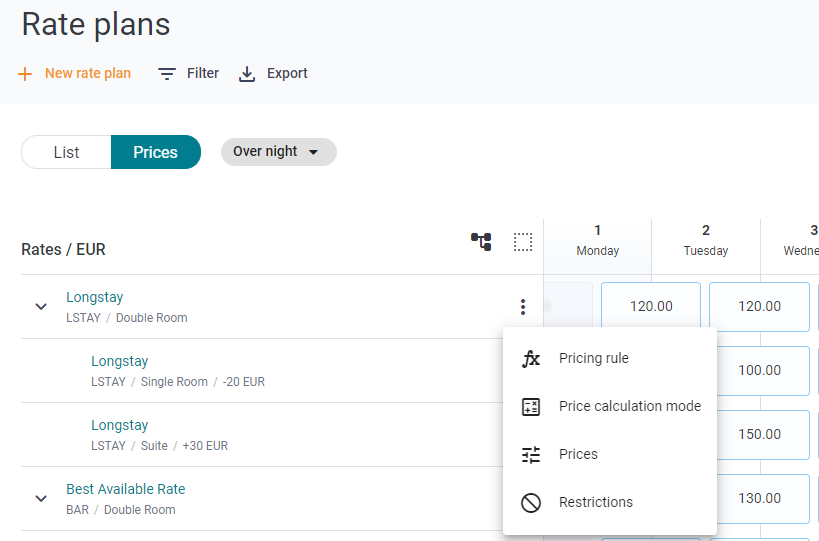Click Monday 120.00 price field for Longstay

(651, 307)
